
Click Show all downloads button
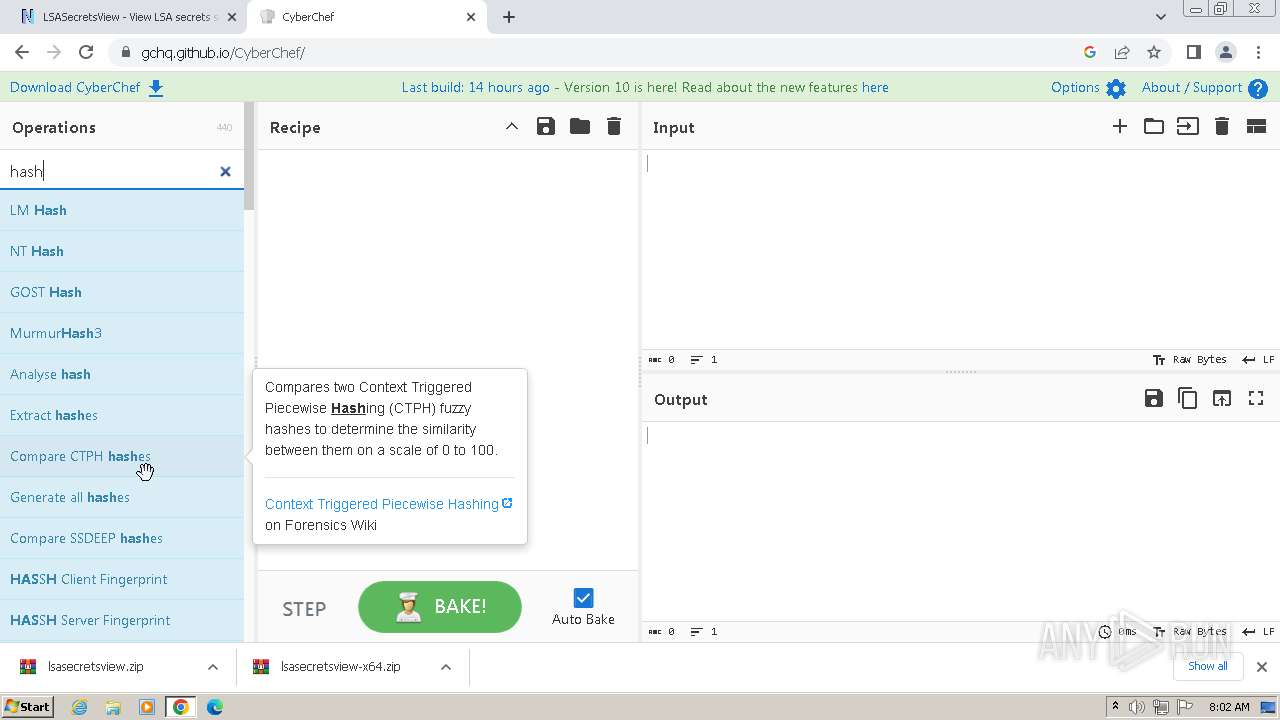(1207, 666)
